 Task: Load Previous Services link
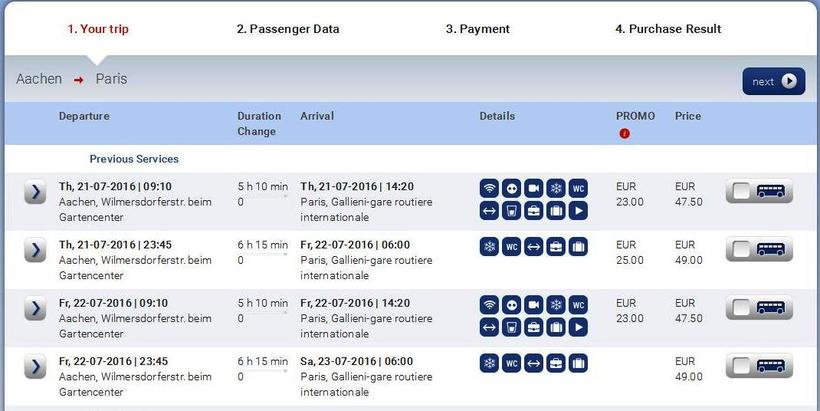point(134,159)
